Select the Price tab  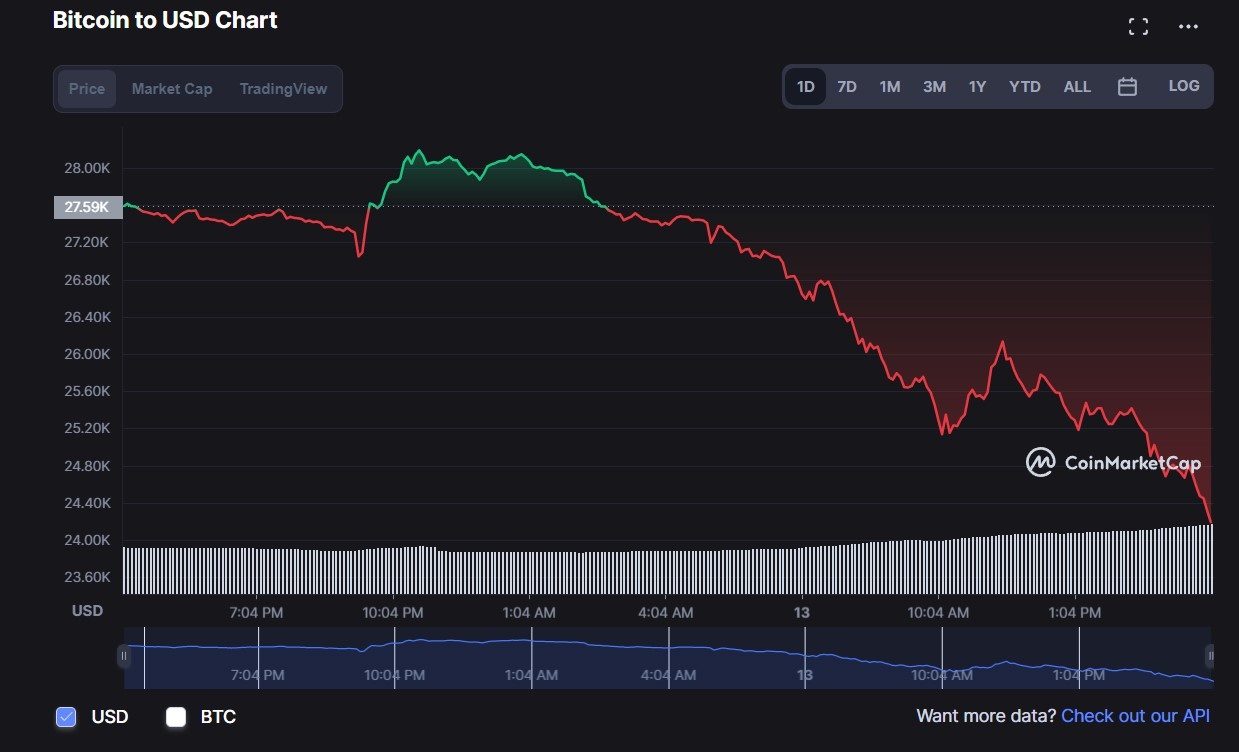pos(87,89)
